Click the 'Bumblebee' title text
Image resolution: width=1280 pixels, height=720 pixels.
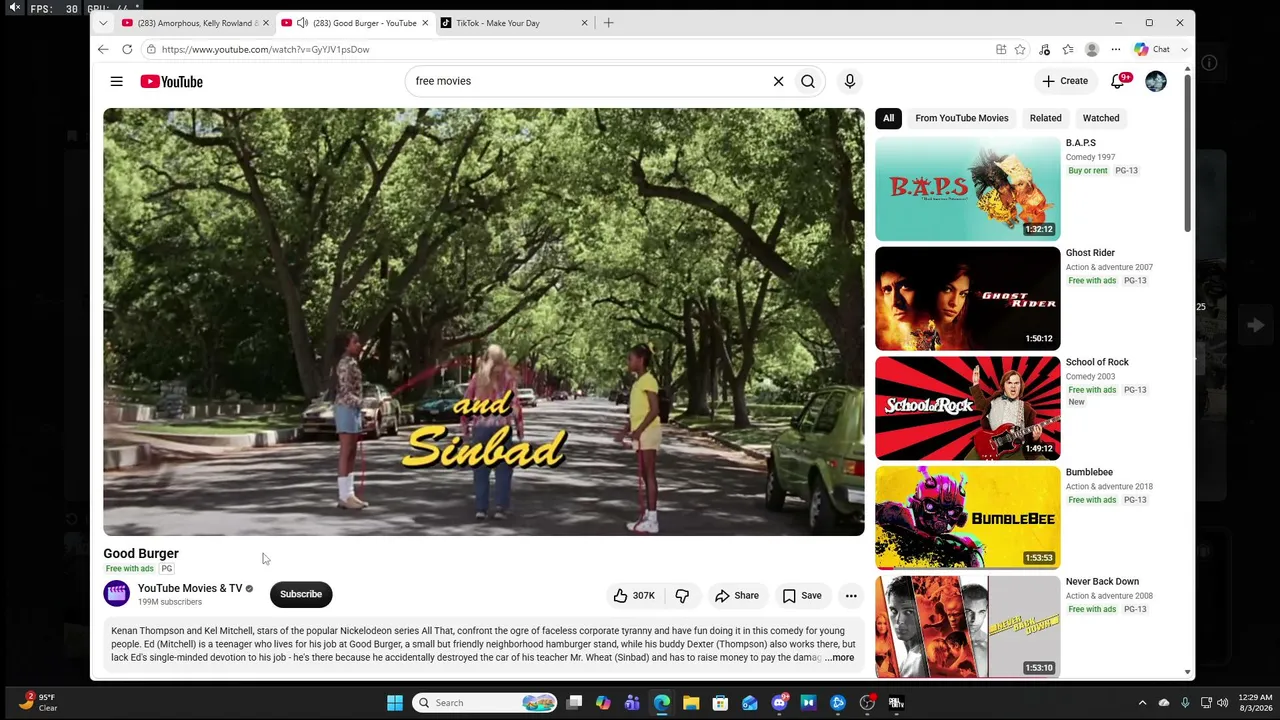(1089, 472)
